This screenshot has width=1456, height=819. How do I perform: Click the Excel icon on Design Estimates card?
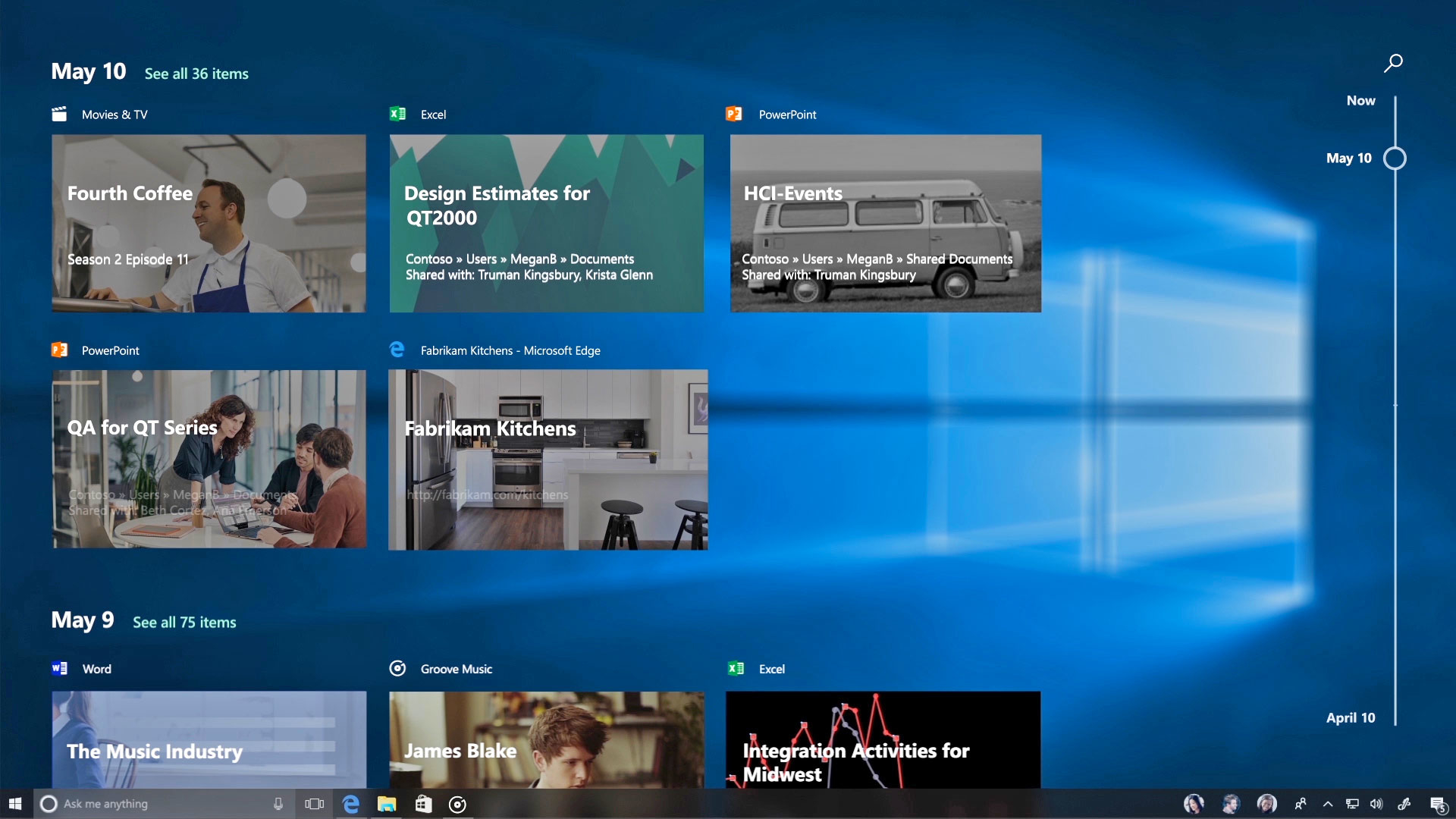coord(397,113)
